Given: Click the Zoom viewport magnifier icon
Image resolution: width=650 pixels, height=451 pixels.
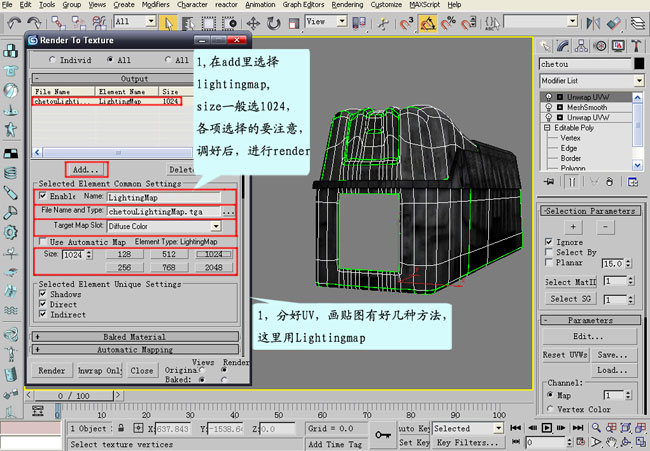Looking at the screenshot, I should click(596, 427).
